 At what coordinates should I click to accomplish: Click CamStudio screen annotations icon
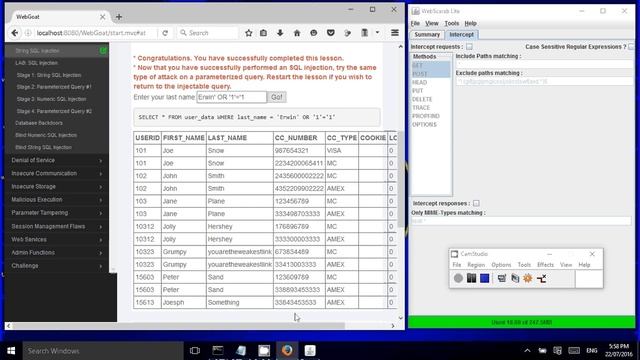[515, 278]
